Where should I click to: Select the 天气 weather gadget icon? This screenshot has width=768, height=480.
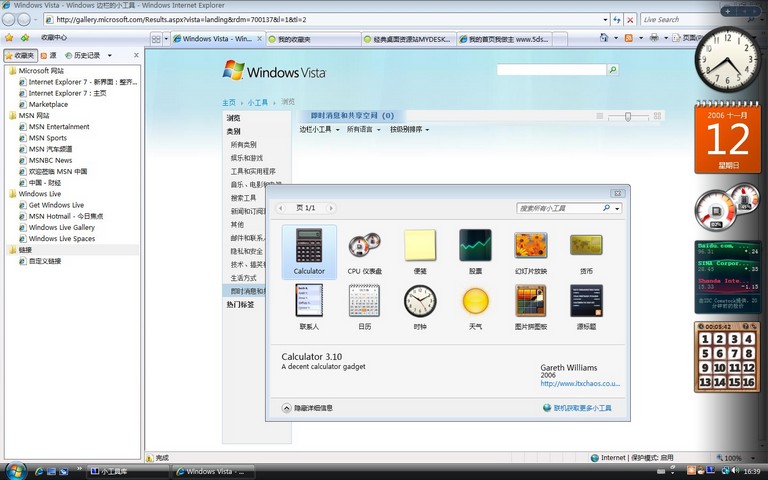[x=475, y=300]
